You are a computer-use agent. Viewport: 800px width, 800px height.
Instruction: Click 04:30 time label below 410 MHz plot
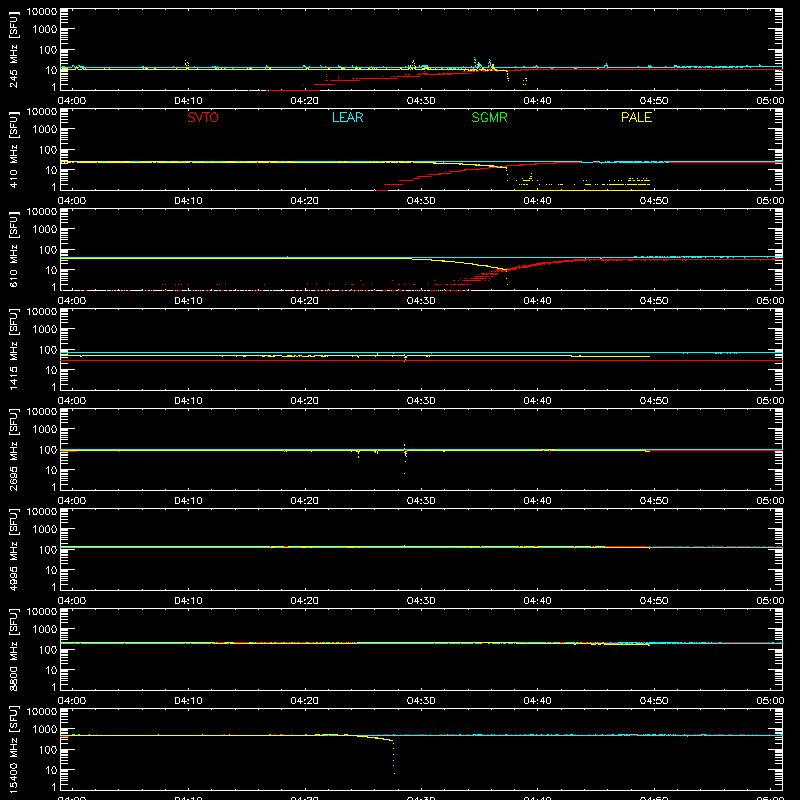pyautogui.click(x=421, y=201)
